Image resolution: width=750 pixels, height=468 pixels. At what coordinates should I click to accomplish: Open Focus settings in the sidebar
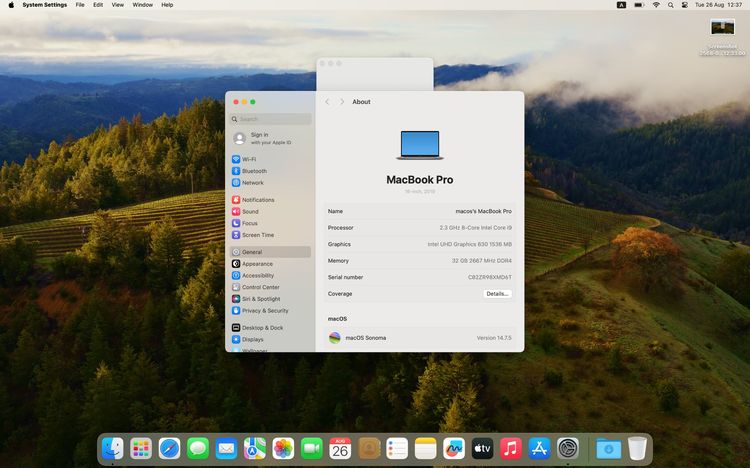(270, 223)
